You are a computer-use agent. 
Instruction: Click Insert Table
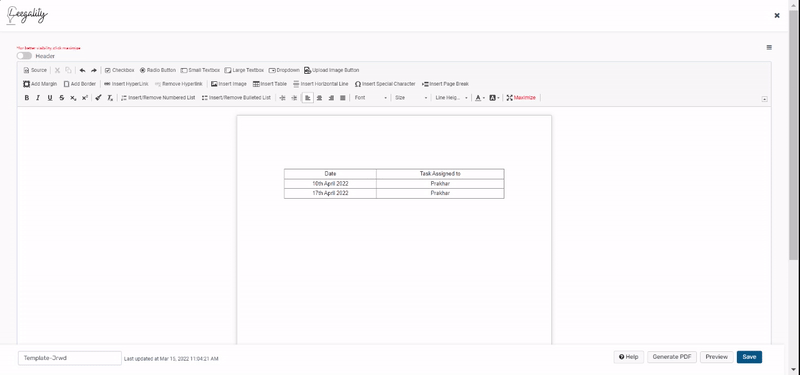click(x=270, y=84)
